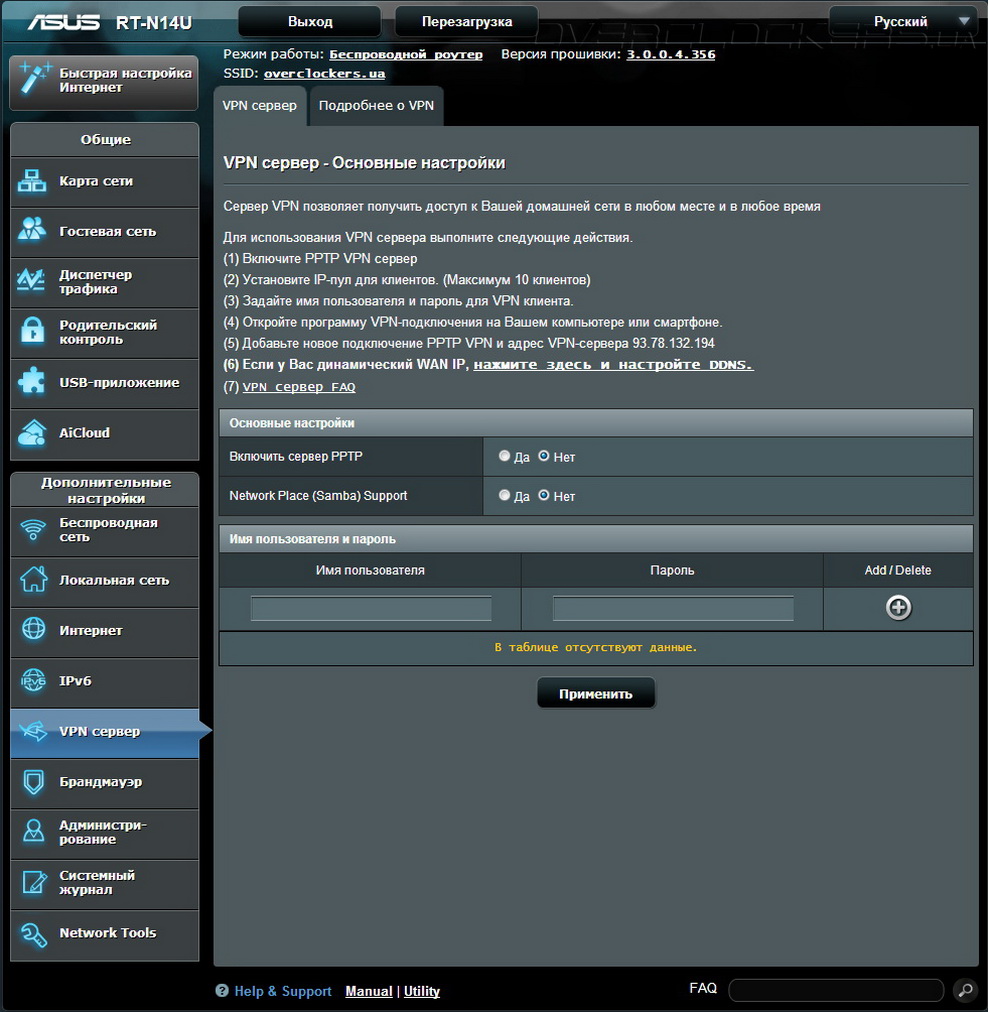
Task: Switch to Подробнее о VPN tab
Action: coord(376,105)
